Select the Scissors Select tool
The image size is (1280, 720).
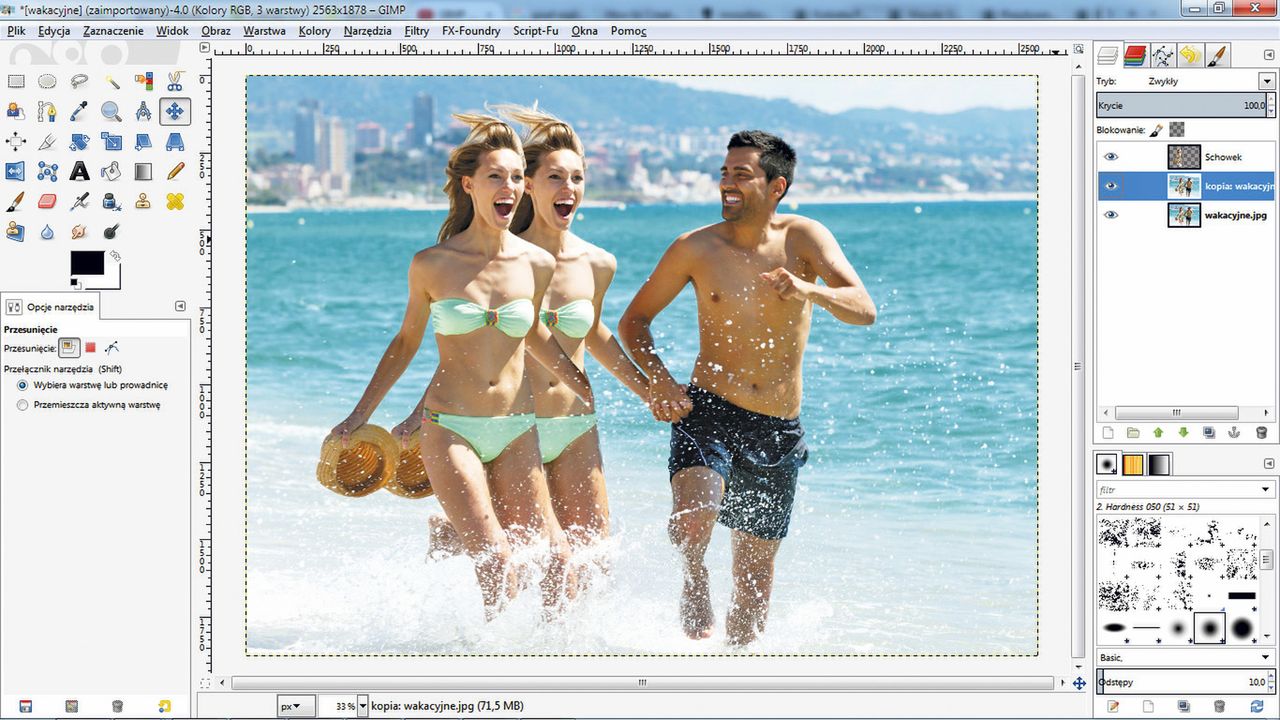[175, 81]
